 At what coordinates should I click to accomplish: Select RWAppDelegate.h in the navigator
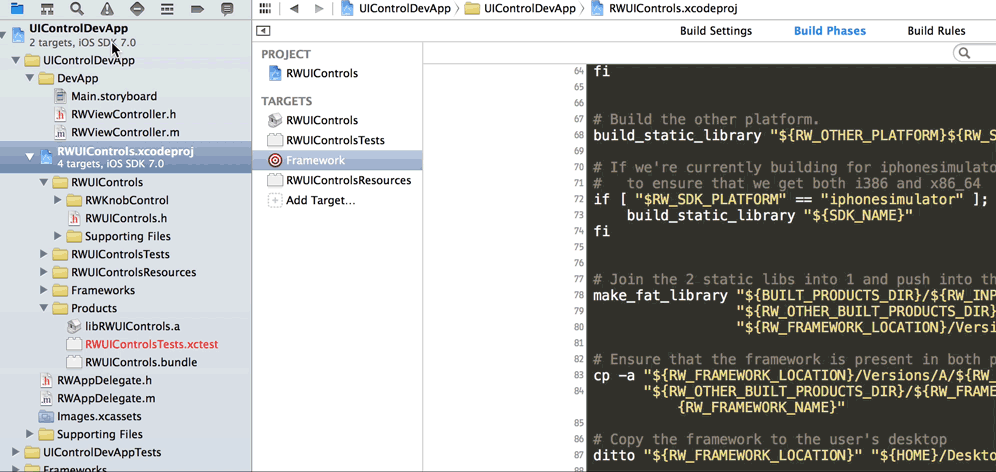pyautogui.click(x=105, y=380)
